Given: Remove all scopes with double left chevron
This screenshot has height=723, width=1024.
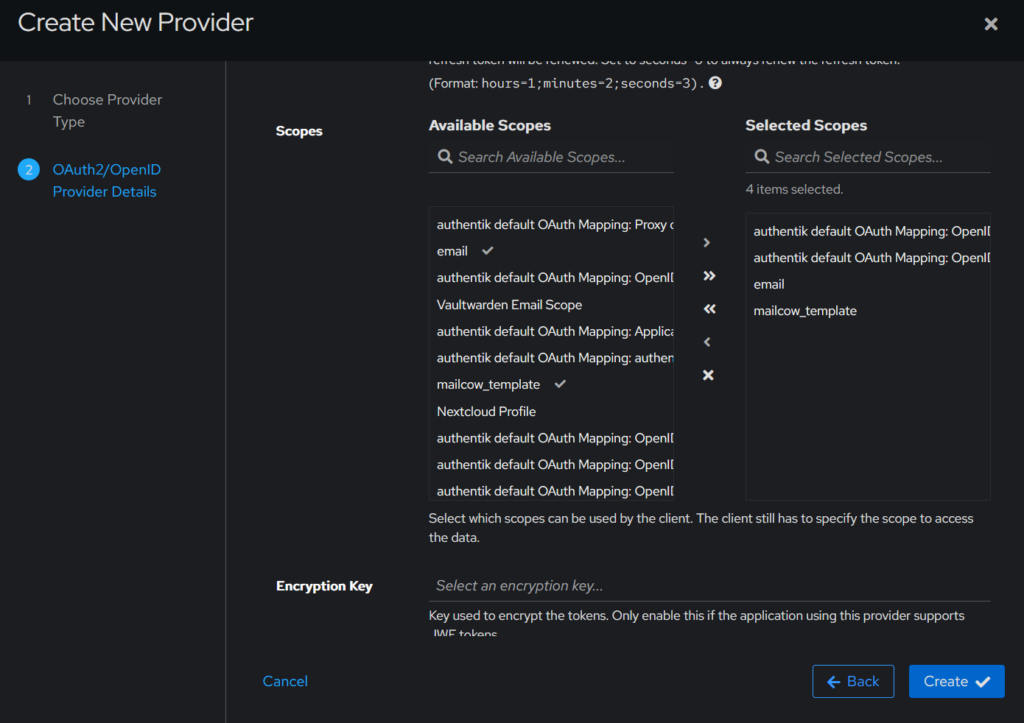Looking at the screenshot, I should pos(709,309).
